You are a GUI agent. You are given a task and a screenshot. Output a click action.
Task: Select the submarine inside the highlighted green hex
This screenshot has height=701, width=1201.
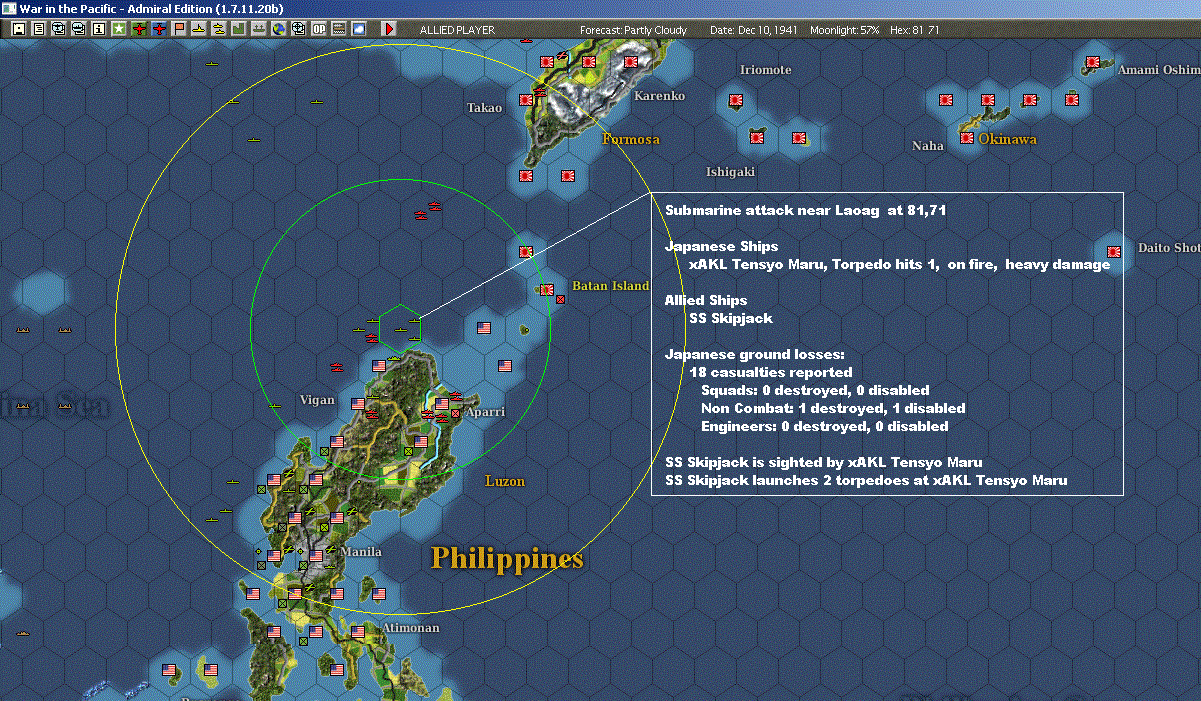[400, 328]
